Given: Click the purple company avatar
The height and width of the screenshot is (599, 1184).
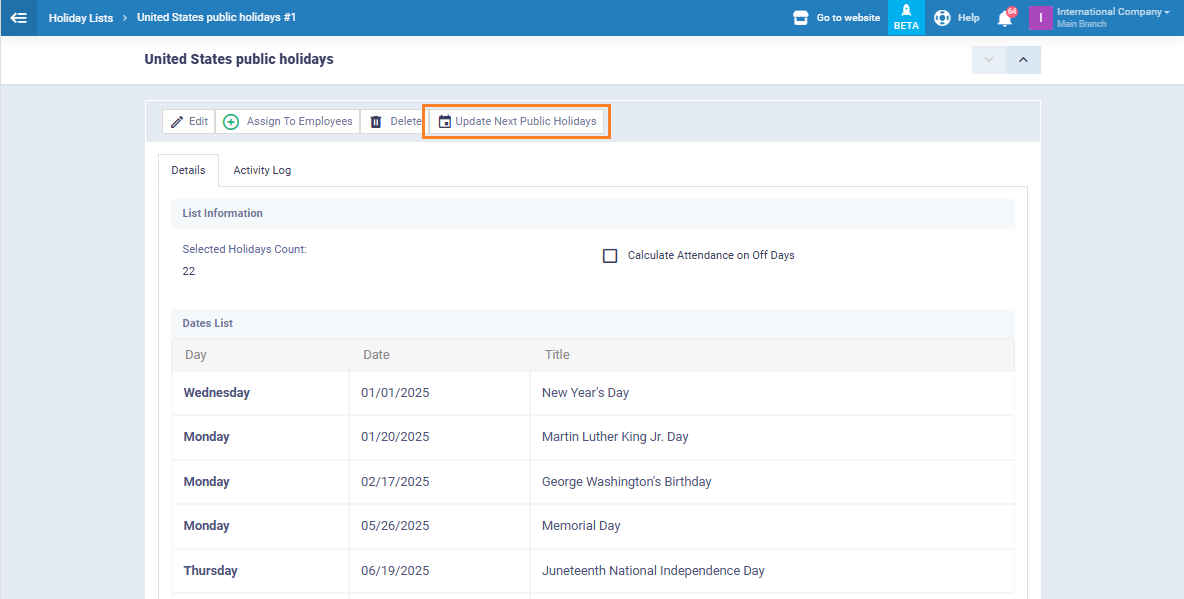Looking at the screenshot, I should tap(1041, 17).
